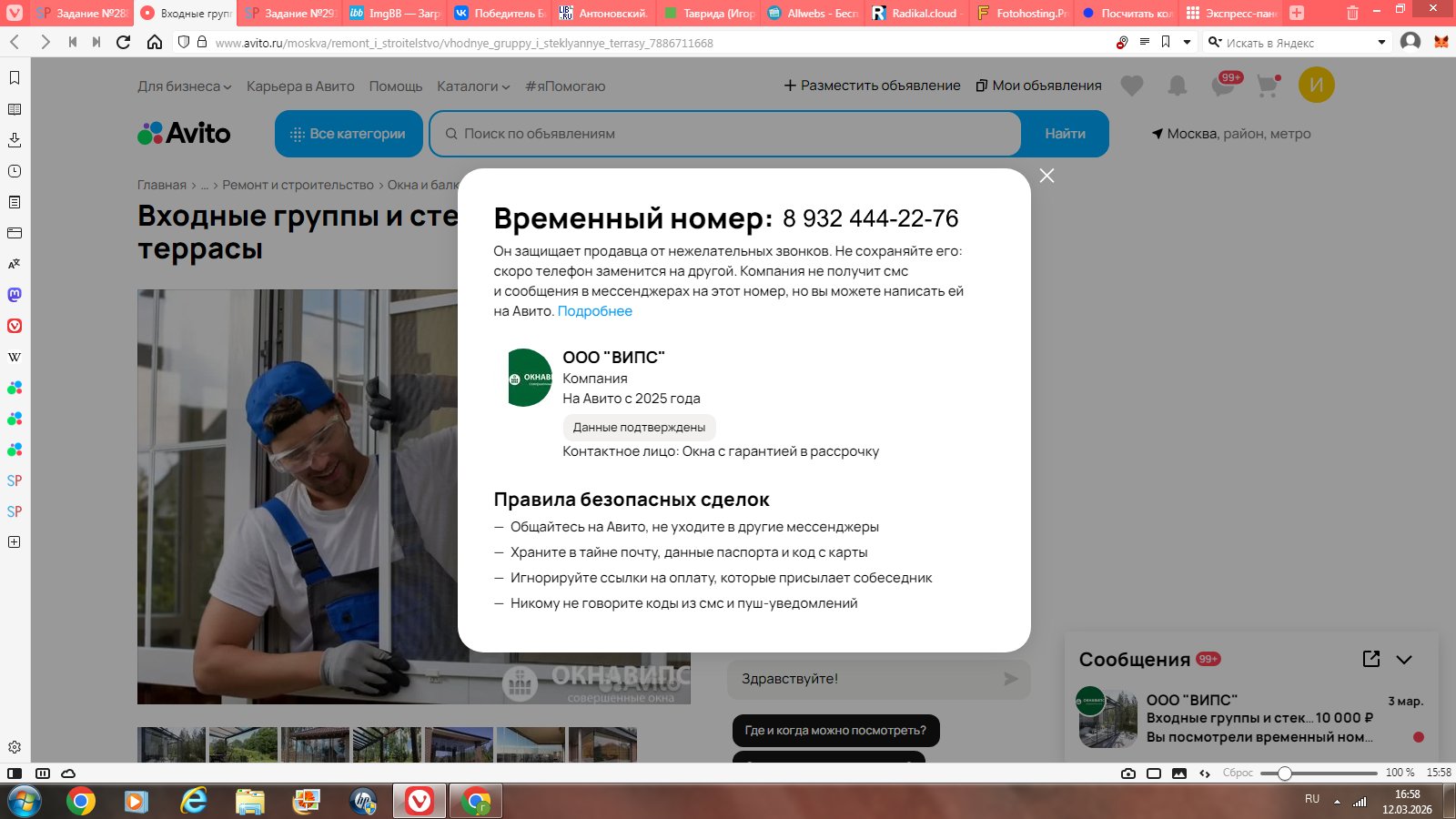Switch to the 'ImgBB — Загр' tab

[394, 13]
